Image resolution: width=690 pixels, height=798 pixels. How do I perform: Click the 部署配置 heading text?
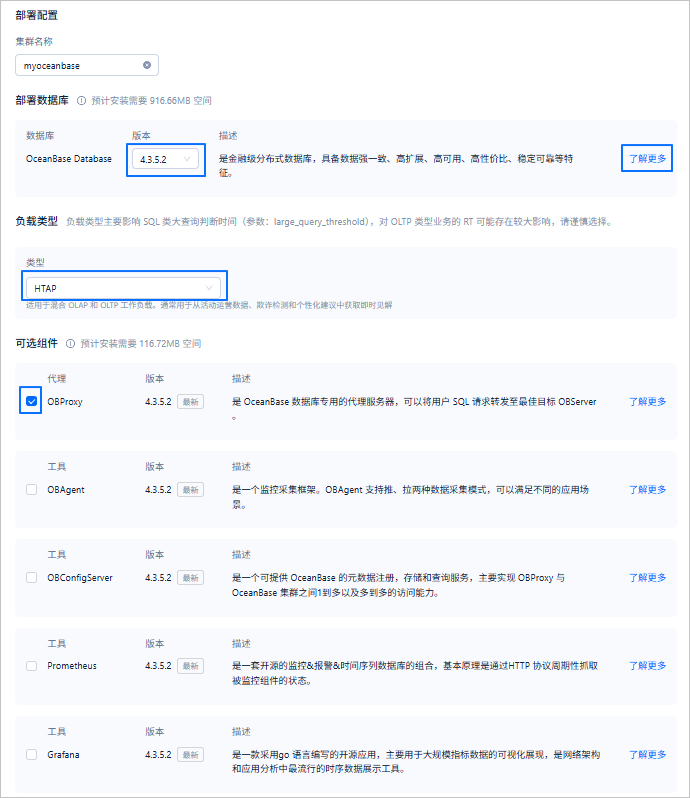37,15
